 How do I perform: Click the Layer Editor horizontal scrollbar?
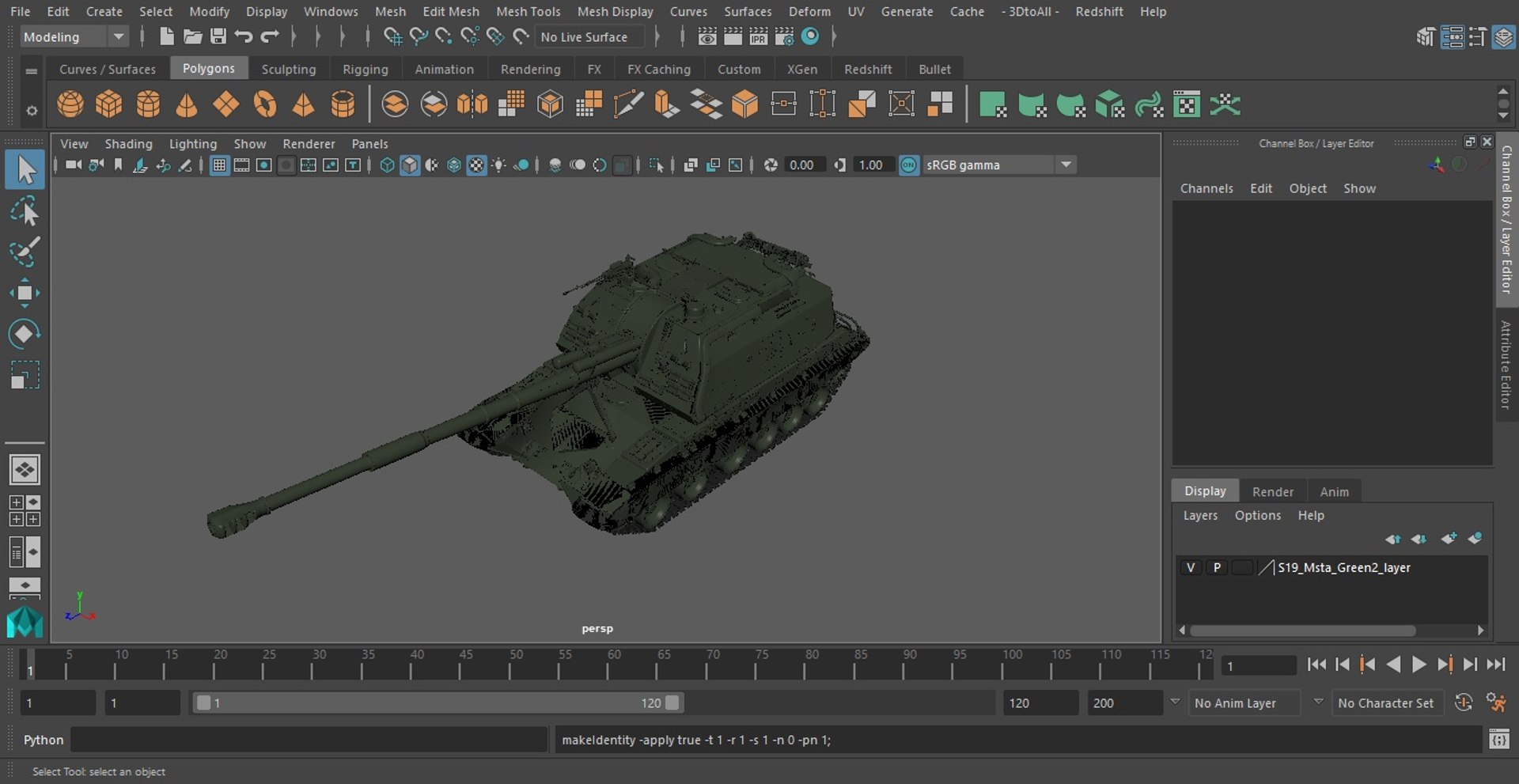1302,631
